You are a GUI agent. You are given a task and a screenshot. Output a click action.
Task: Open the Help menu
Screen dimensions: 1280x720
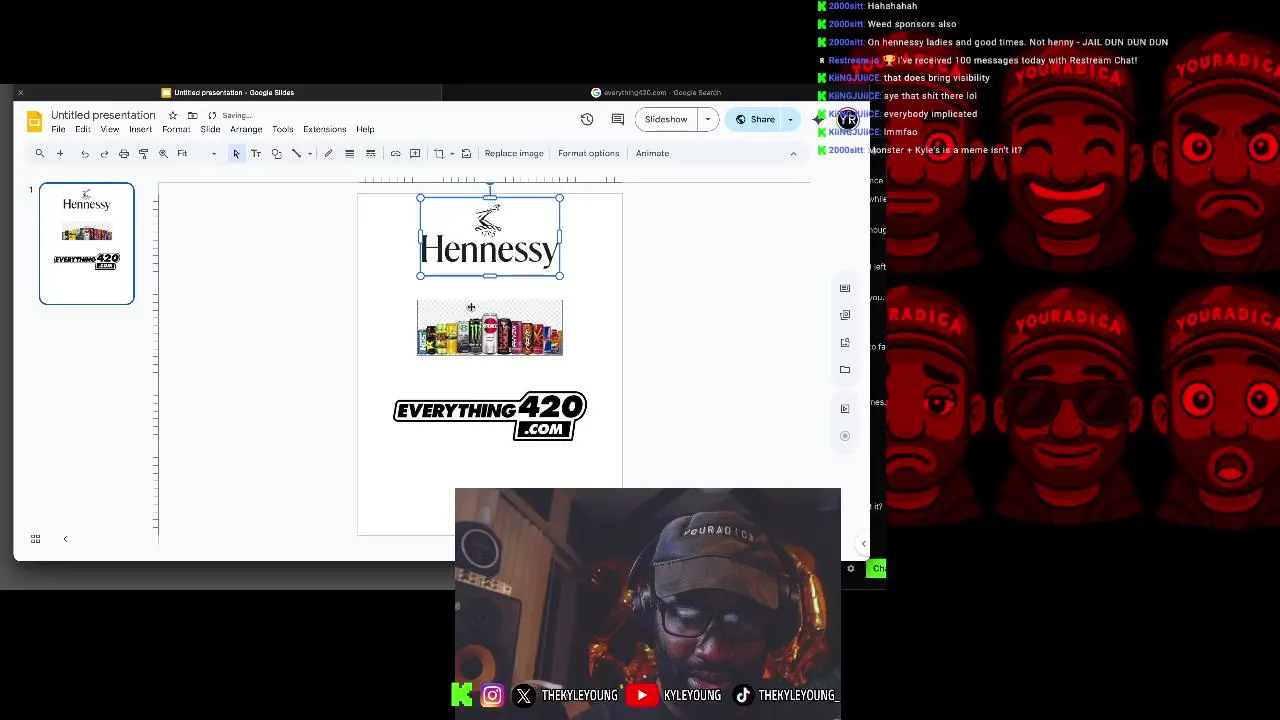pyautogui.click(x=365, y=129)
